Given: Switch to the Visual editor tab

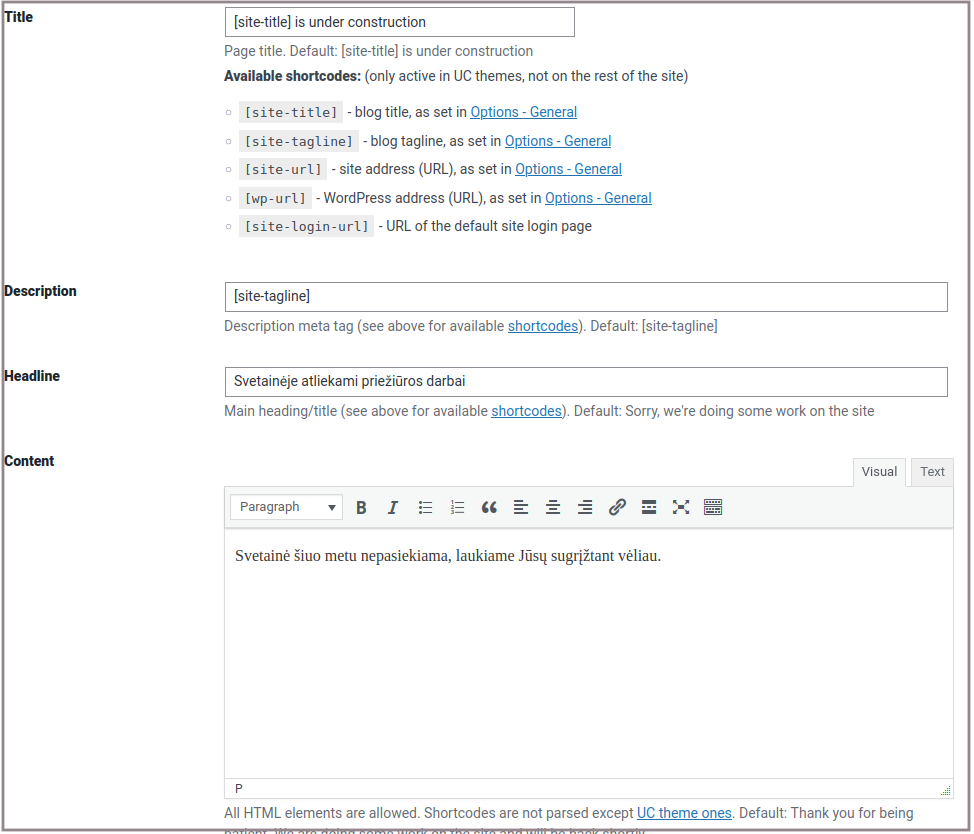Looking at the screenshot, I should 879,472.
